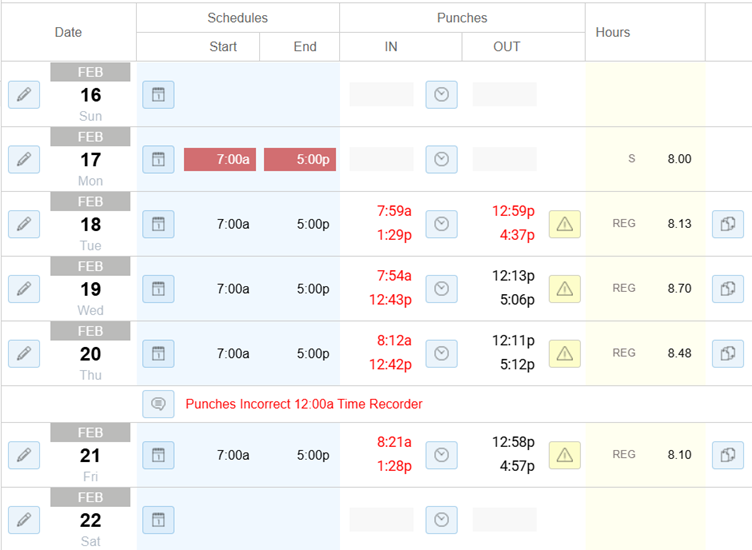Click the Schedules End column header

coord(305,47)
